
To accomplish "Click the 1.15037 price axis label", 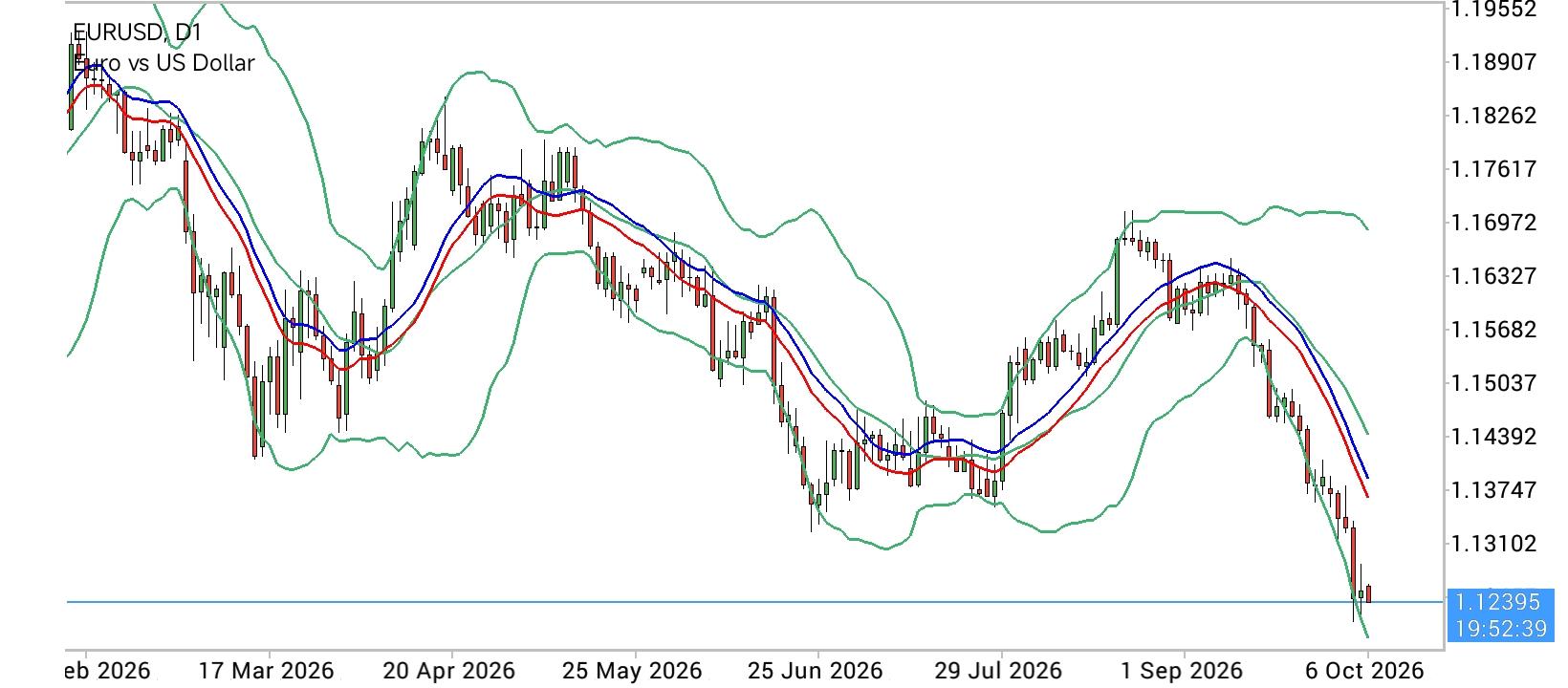I will [x=1493, y=383].
